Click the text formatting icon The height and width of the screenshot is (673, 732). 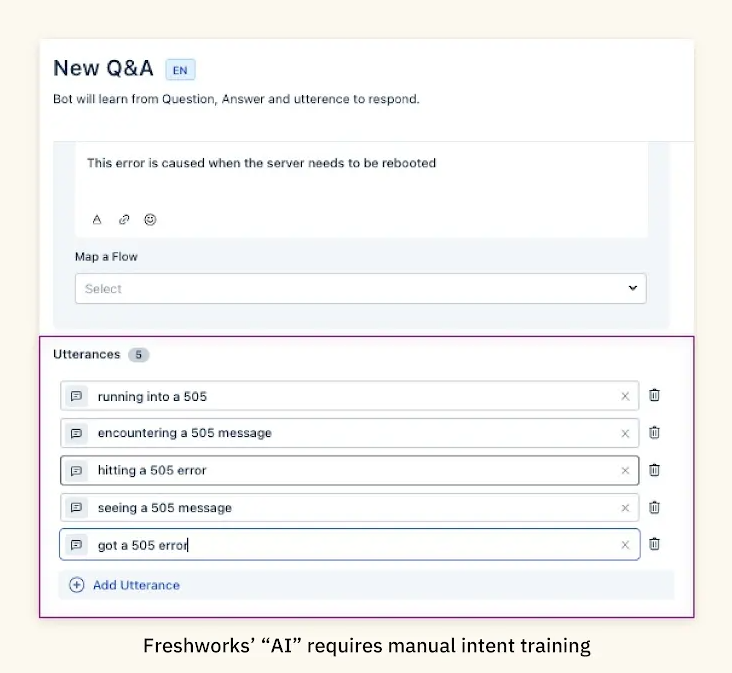pyautogui.click(x=97, y=219)
